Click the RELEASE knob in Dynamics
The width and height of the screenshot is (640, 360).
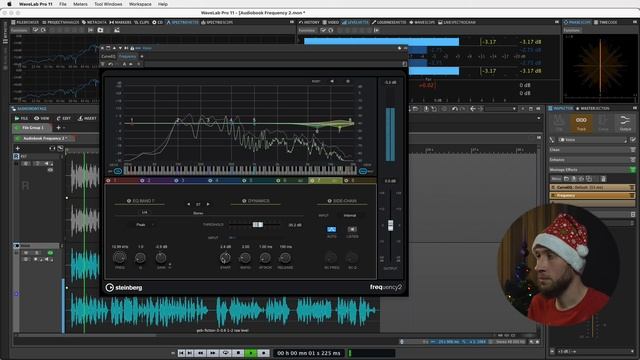point(285,258)
